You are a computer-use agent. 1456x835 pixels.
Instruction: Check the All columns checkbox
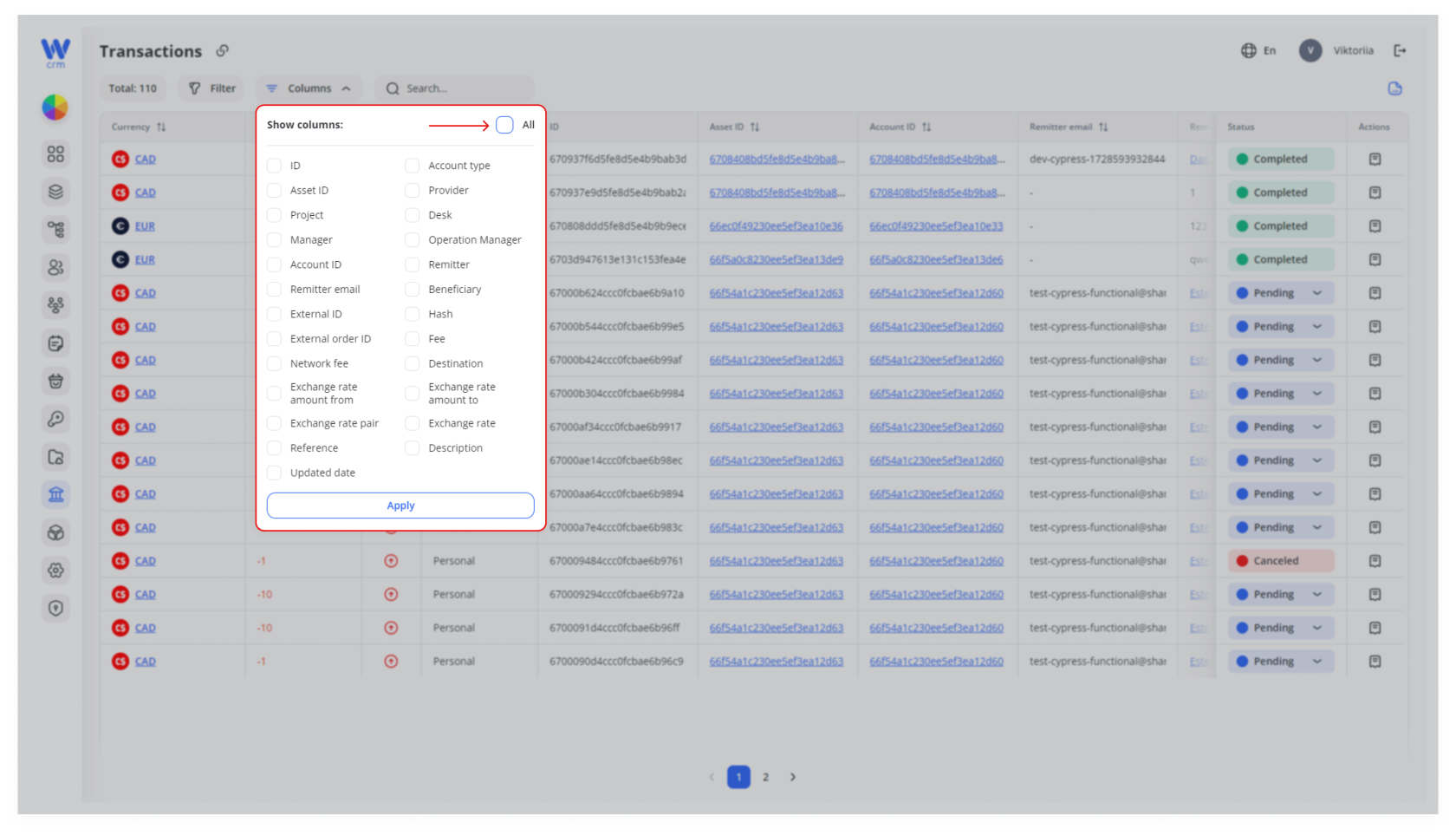pos(504,125)
